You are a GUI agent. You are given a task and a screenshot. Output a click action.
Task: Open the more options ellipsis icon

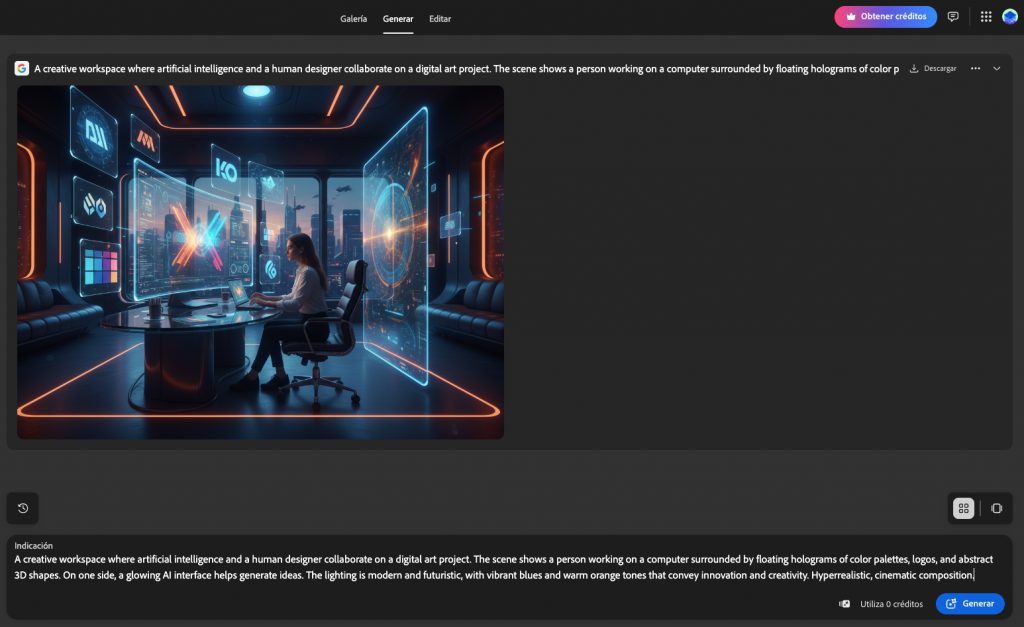click(x=975, y=68)
